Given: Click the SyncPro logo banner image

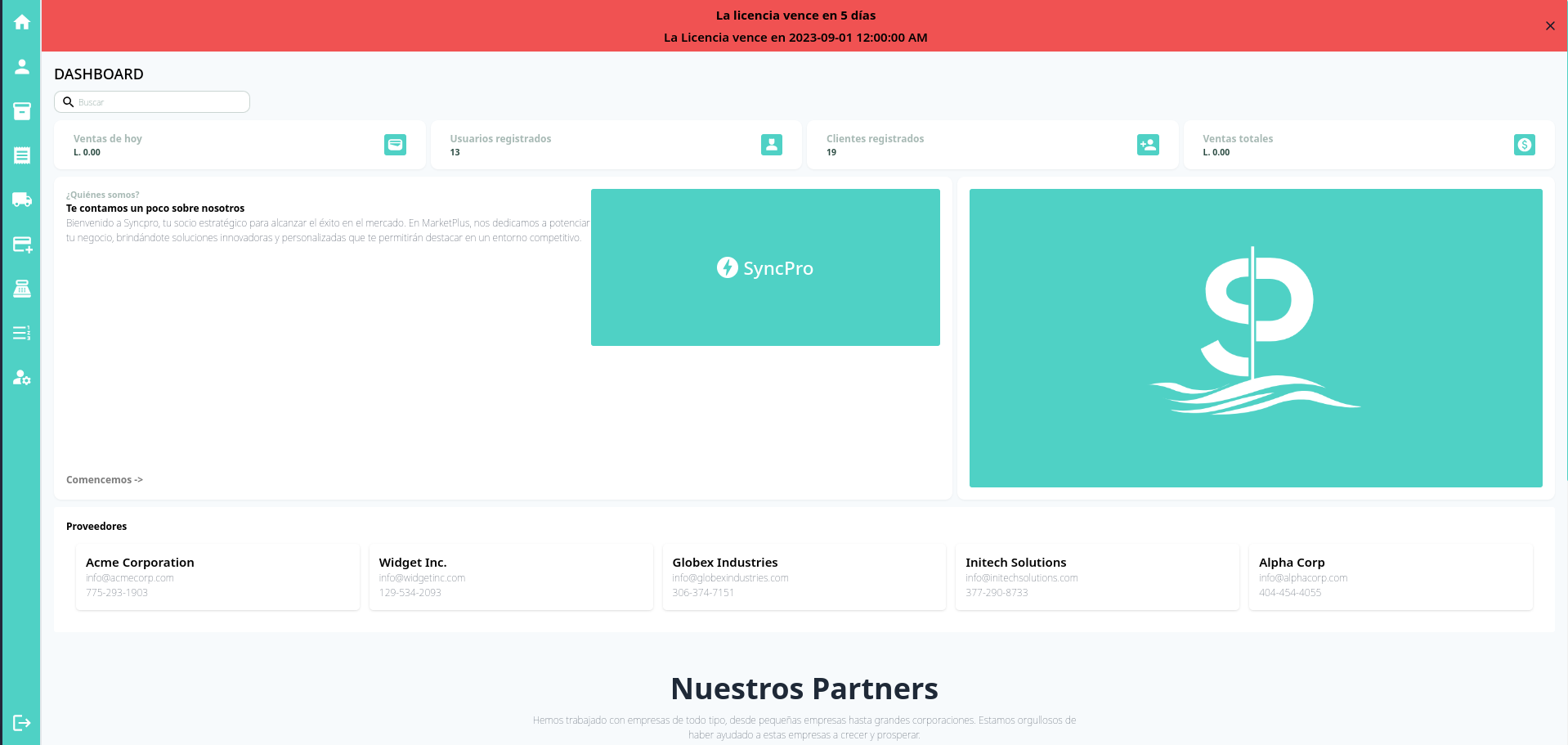Looking at the screenshot, I should [765, 267].
